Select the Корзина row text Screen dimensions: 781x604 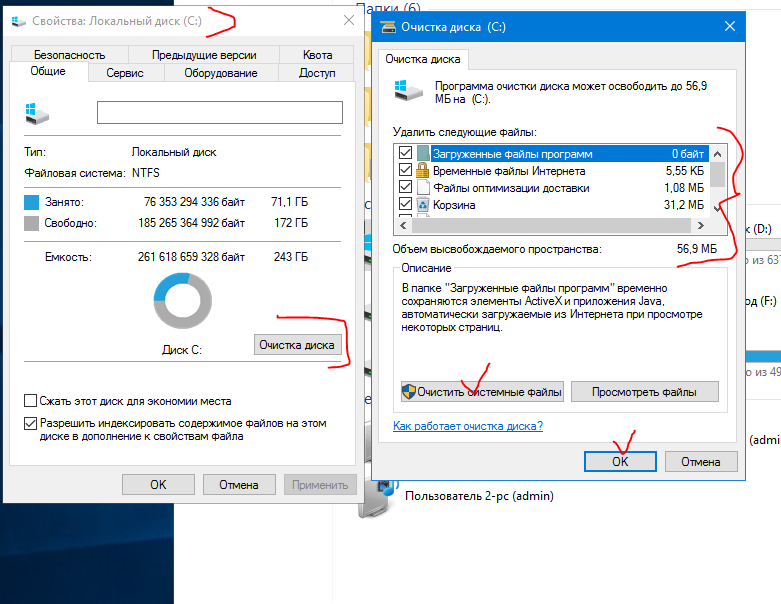pos(454,205)
